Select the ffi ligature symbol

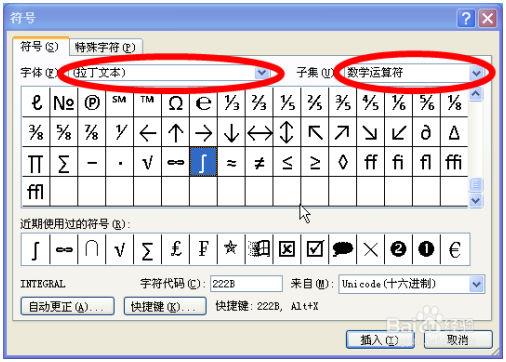[454, 162]
